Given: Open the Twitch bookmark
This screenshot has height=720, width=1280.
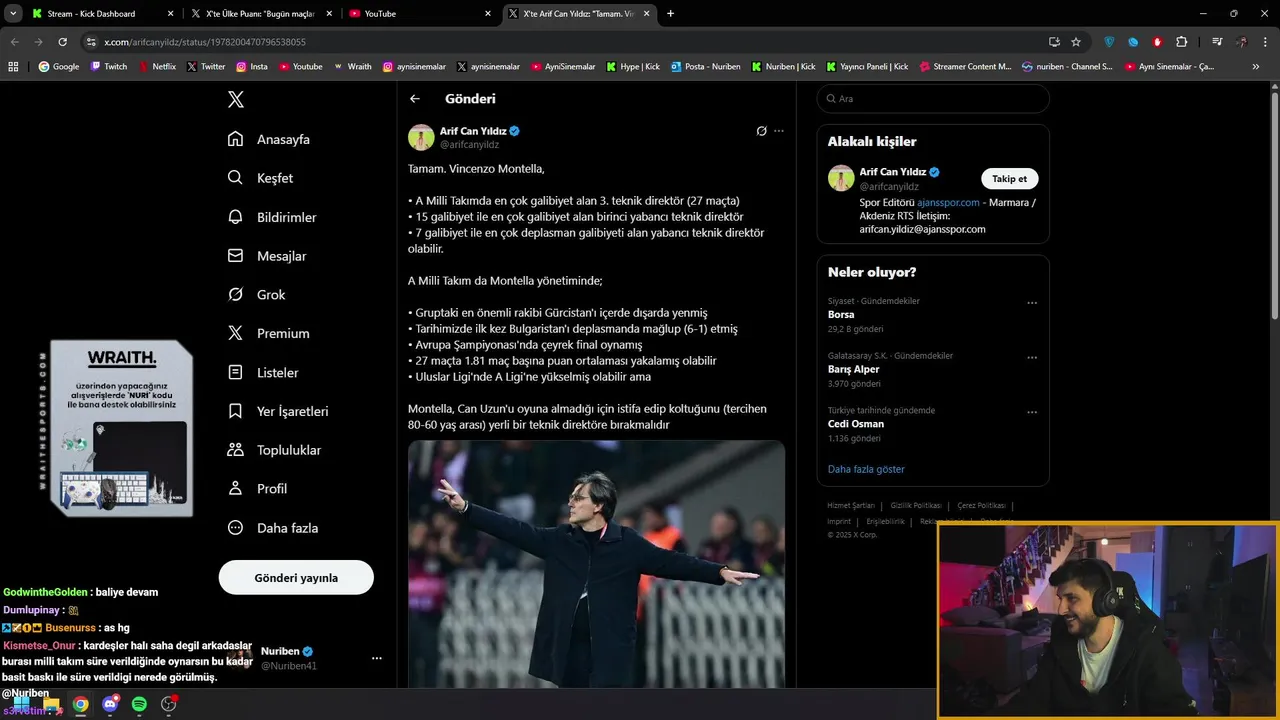Looking at the screenshot, I should 109,67.
